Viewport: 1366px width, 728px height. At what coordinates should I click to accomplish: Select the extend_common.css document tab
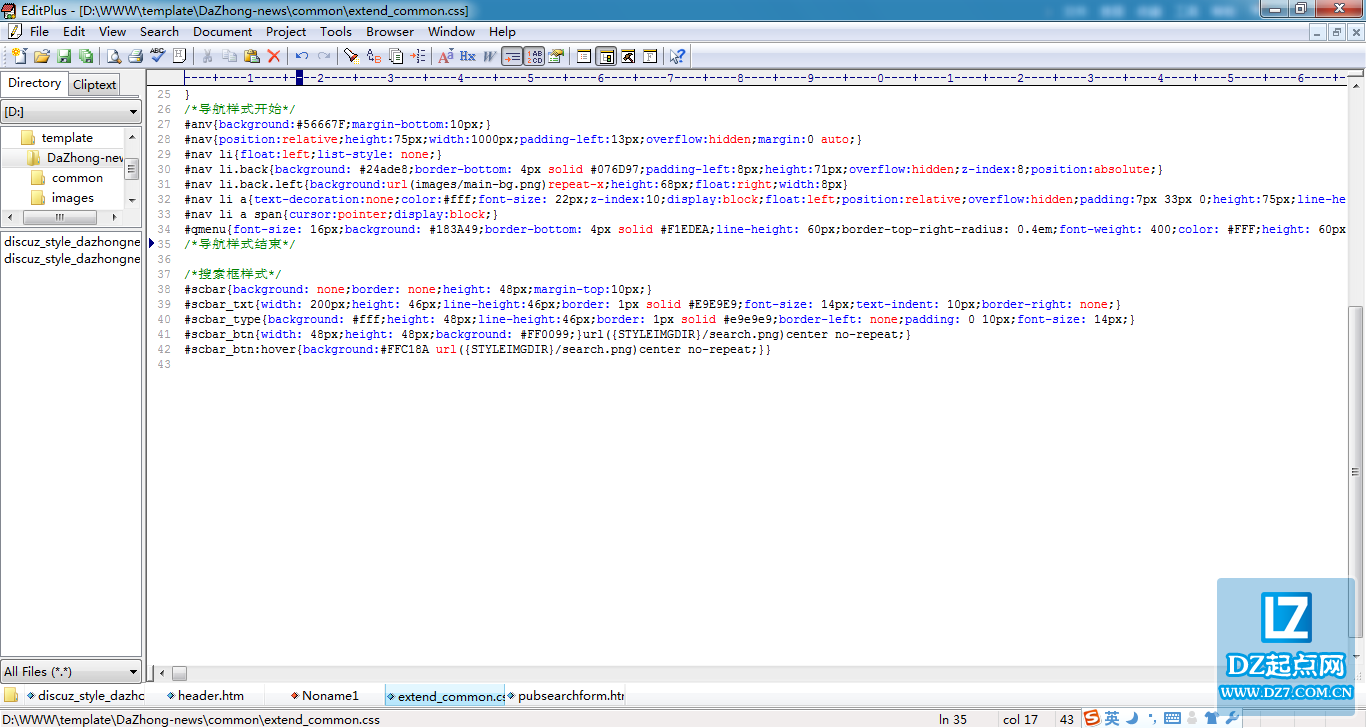coord(445,695)
